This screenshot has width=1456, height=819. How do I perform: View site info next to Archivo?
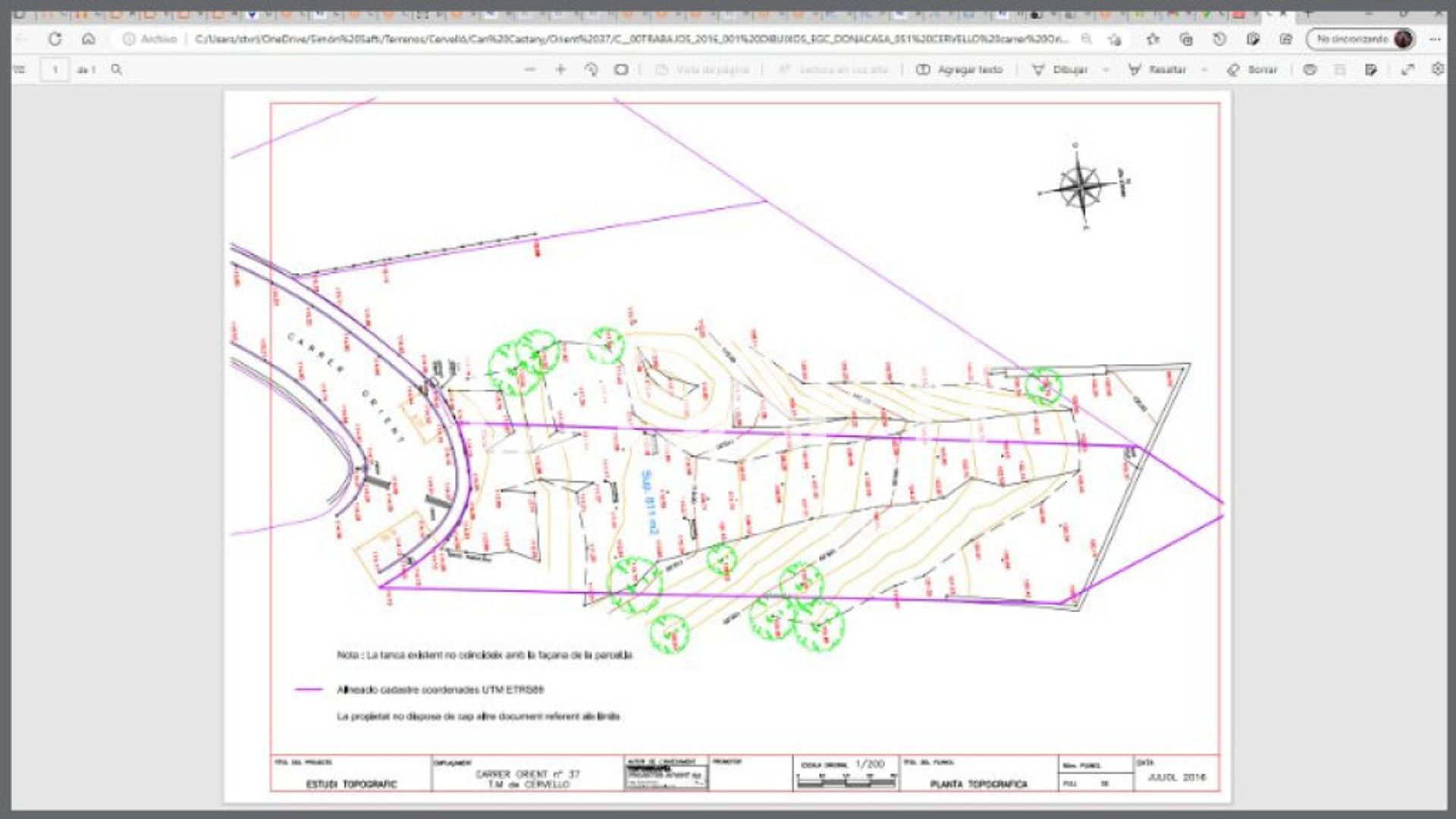pos(129,39)
